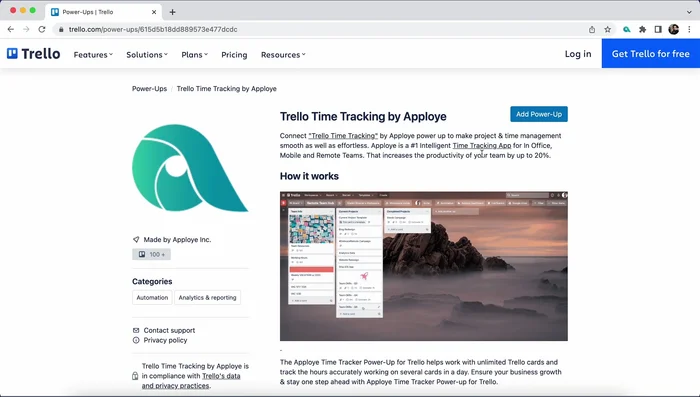Click the tab search chevron in tab strip
The image size is (700, 397).
tap(689, 12)
